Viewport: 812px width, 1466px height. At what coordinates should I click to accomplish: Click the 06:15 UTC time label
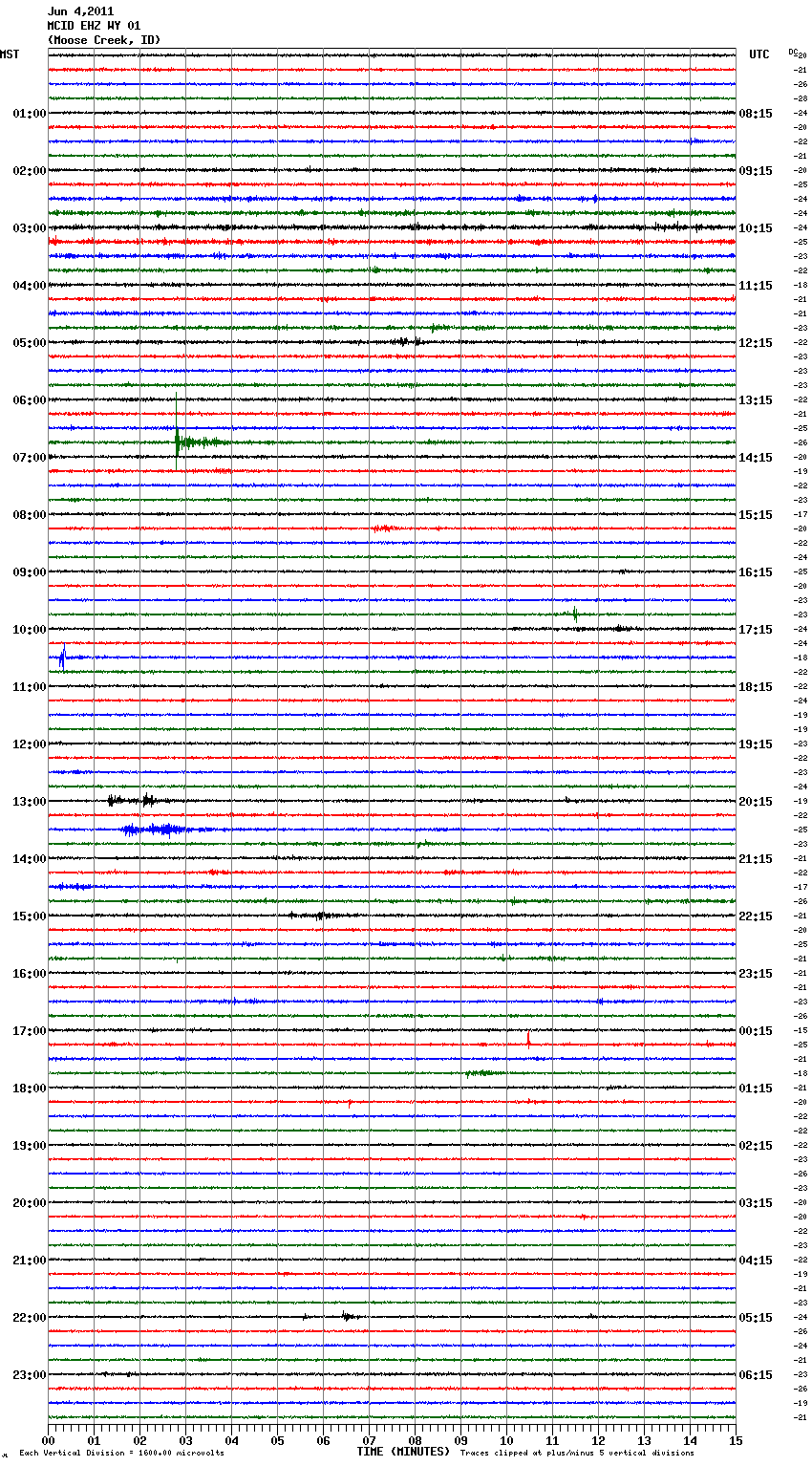pyautogui.click(x=756, y=1375)
